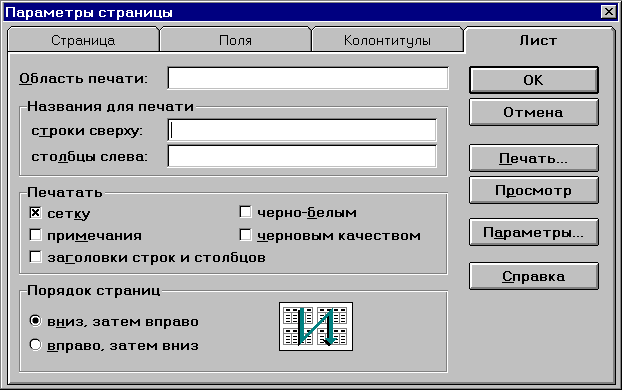Screen dimensions: 622x390
Task: Open the Поля tab
Action: click(x=235, y=40)
